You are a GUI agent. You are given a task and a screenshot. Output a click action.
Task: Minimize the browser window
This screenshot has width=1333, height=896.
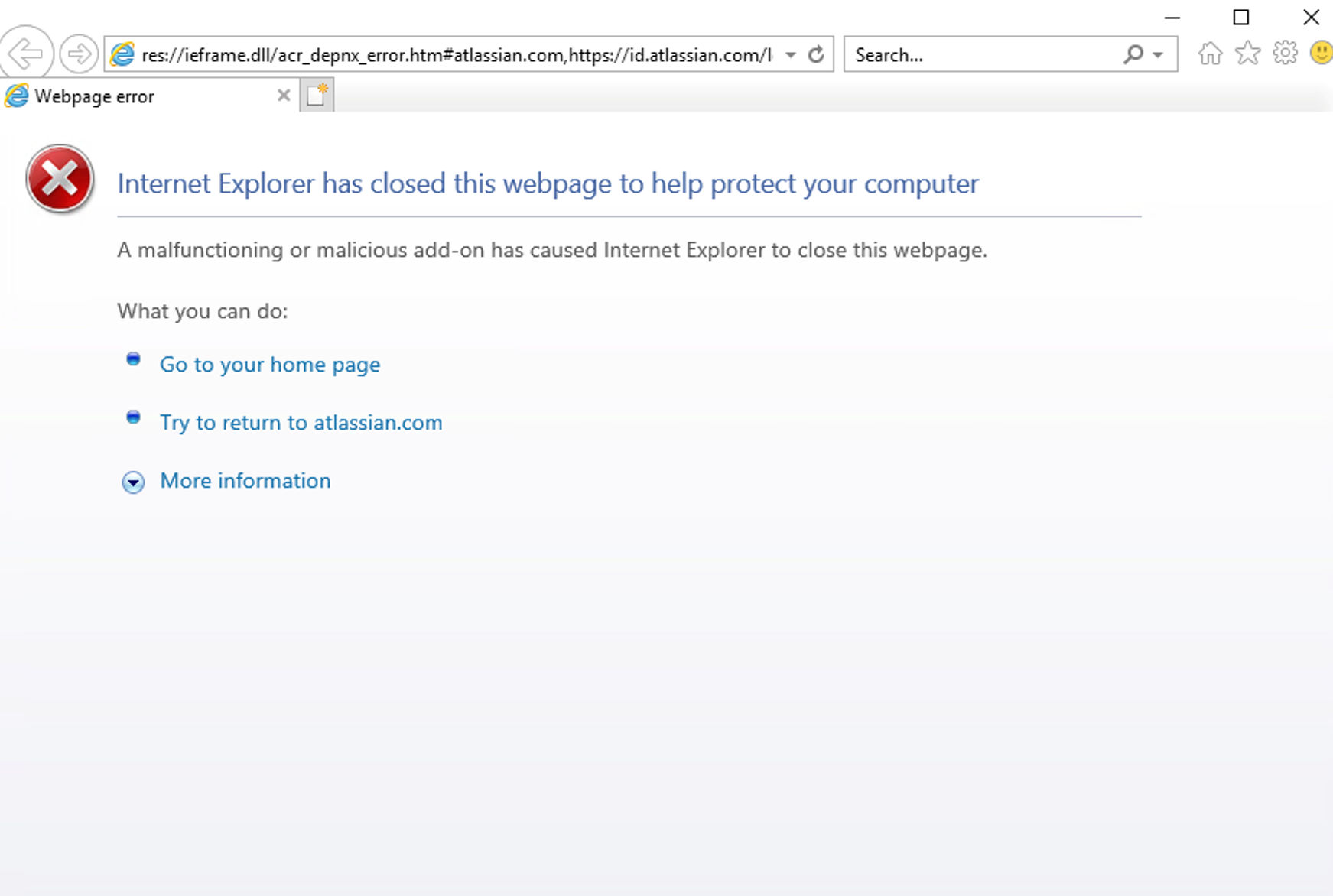pyautogui.click(x=1172, y=18)
